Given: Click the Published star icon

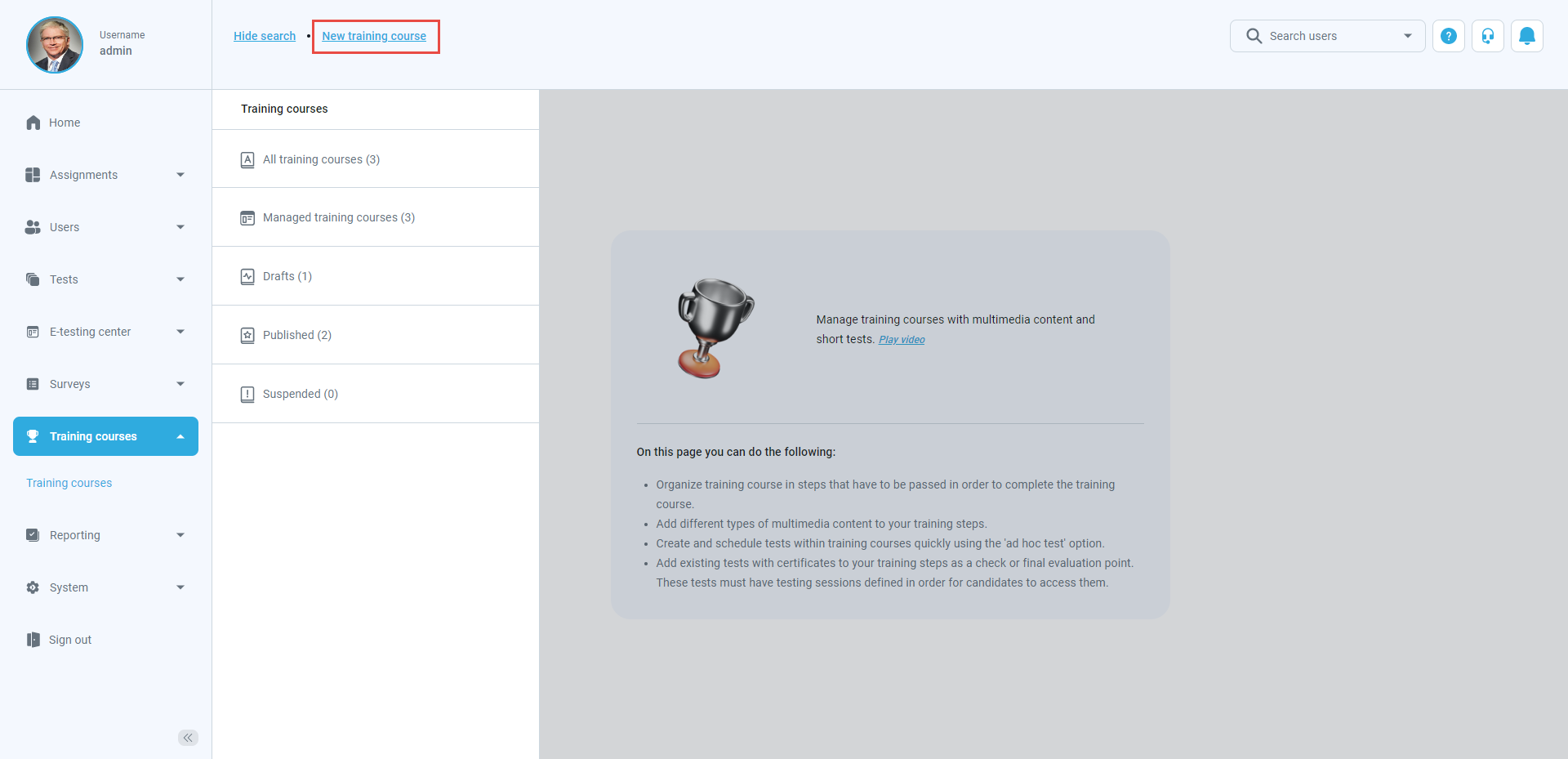Looking at the screenshot, I should tap(247, 336).
